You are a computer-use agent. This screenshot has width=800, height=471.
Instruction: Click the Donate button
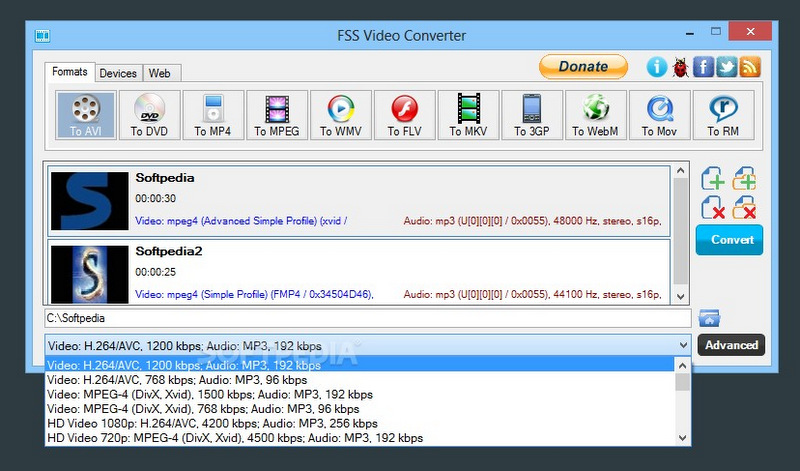point(583,66)
